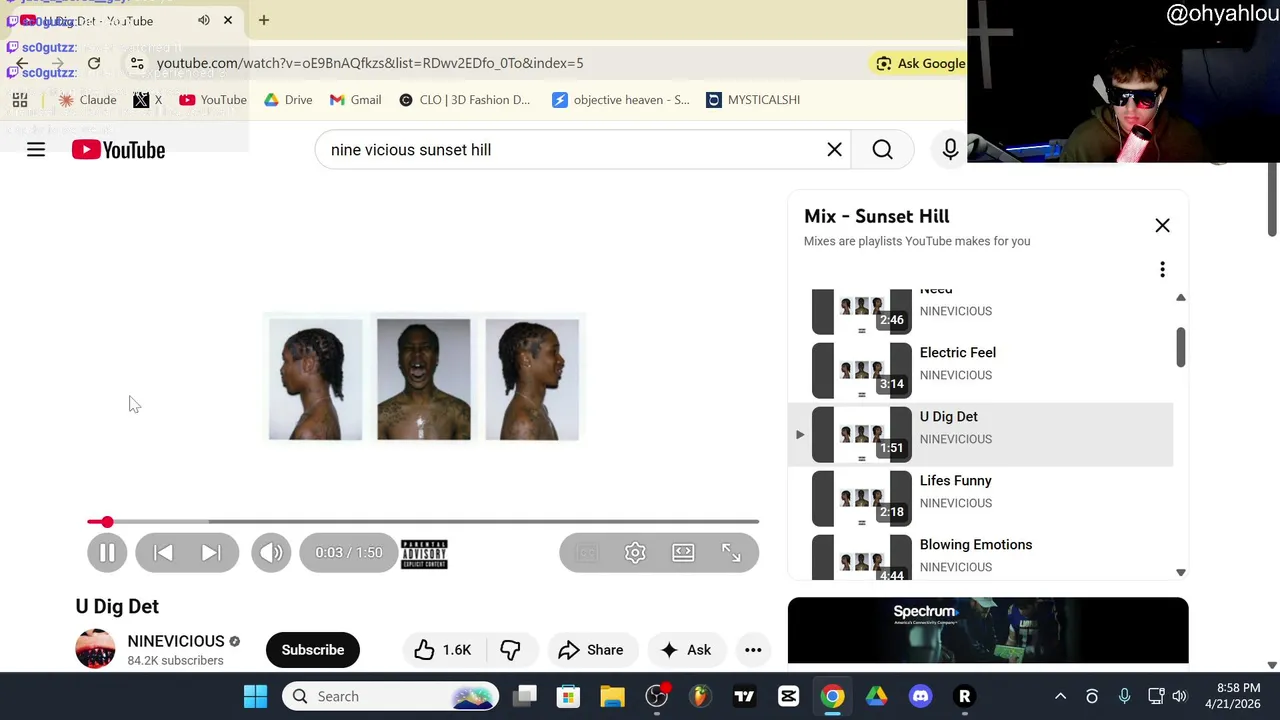Play Electric Feel from the mix
This screenshot has width=1280, height=720.
[x=980, y=370]
